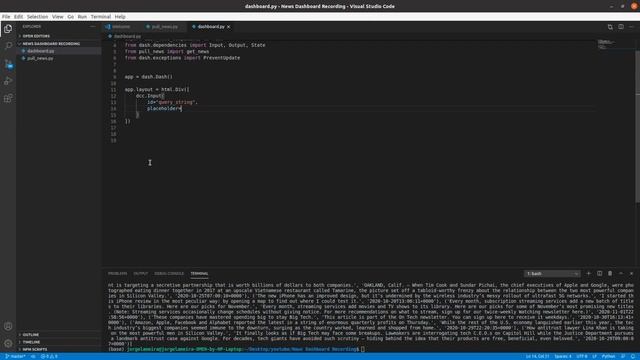The image size is (640, 360).
Task: Click LF end of line in status bar
Action: [x=595, y=356]
